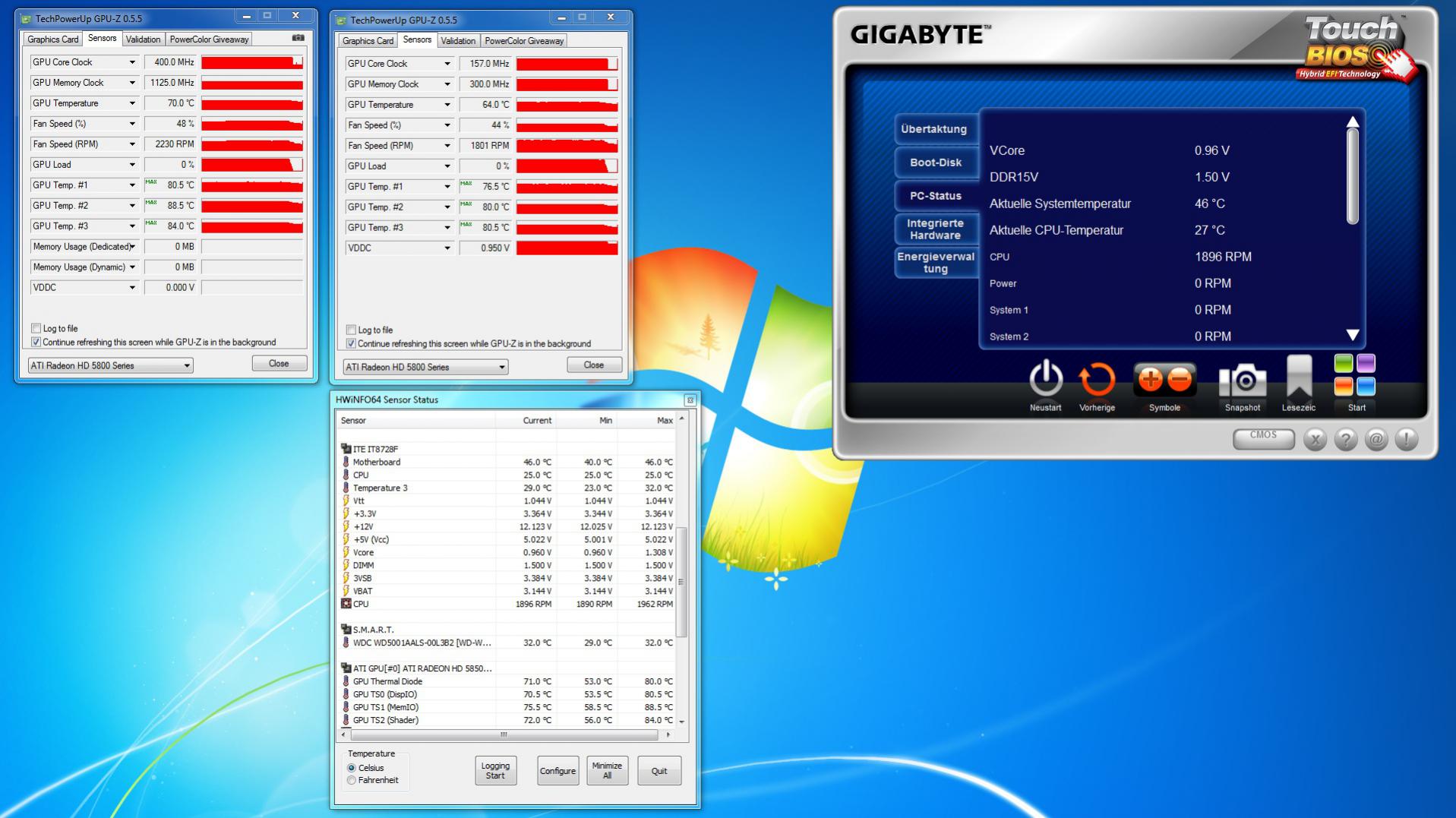
Task: Click the colorful Start tiles icon
Action: pos(1355,375)
